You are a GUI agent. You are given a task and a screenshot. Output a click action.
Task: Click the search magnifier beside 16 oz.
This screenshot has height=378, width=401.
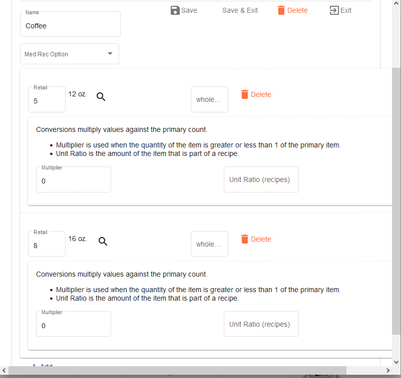pyautogui.click(x=103, y=241)
